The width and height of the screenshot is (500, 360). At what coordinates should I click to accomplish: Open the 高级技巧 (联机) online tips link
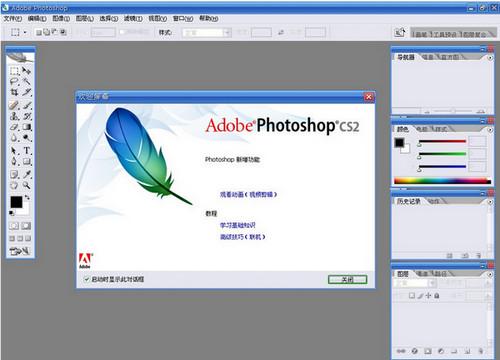coord(243,237)
